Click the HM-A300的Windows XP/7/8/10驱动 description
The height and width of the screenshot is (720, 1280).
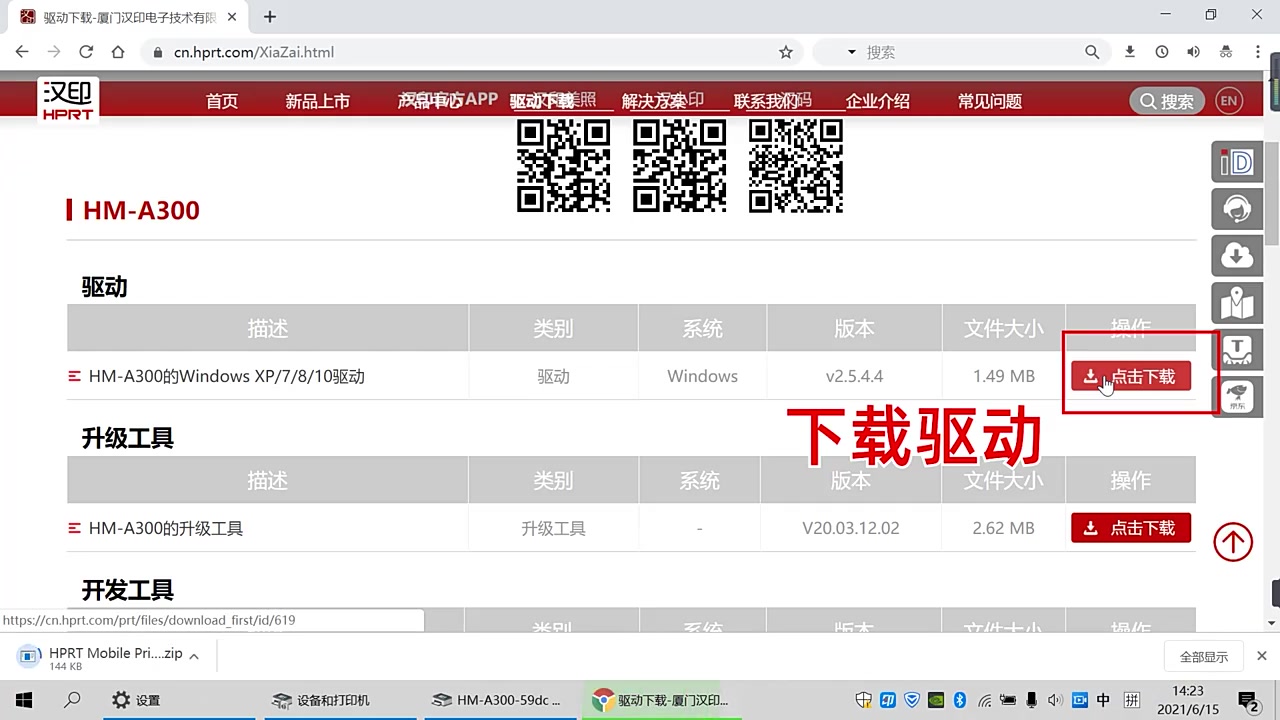[227, 376]
